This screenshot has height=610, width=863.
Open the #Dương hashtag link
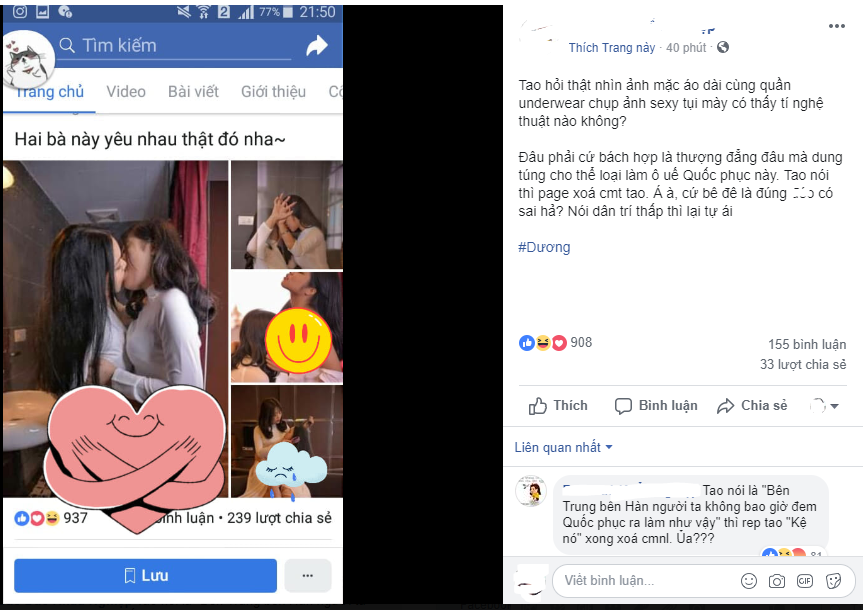coord(544,247)
